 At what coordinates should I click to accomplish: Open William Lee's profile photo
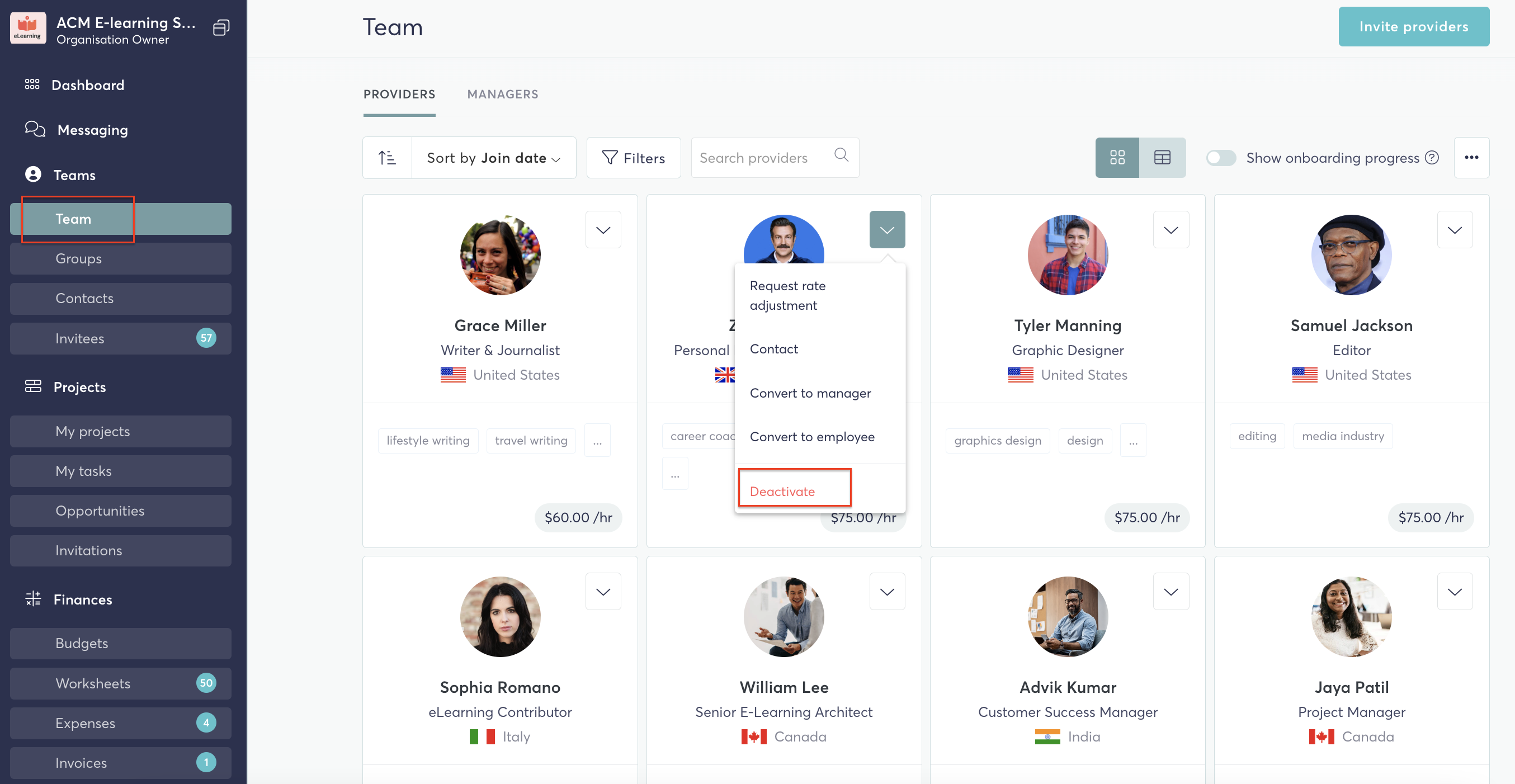[784, 616]
